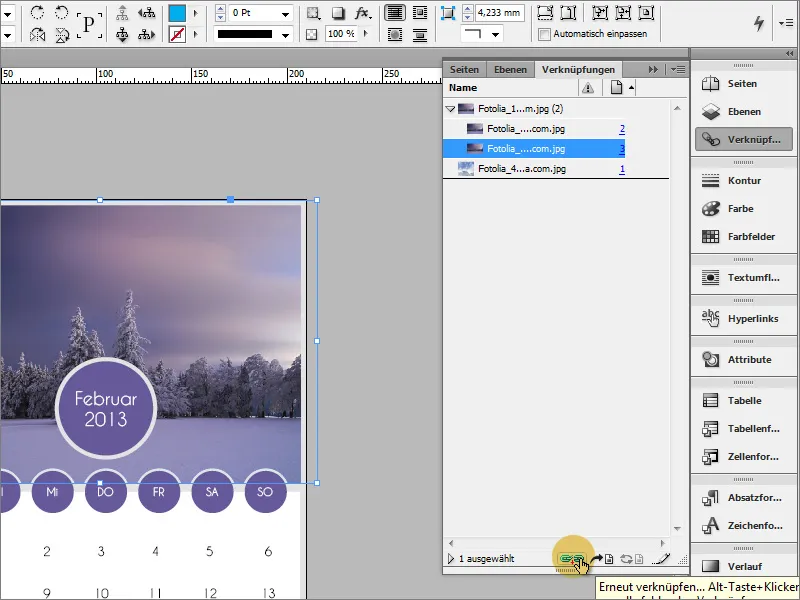Click the opacity checkerboard icon
The image size is (800, 600).
pyautogui.click(x=312, y=34)
